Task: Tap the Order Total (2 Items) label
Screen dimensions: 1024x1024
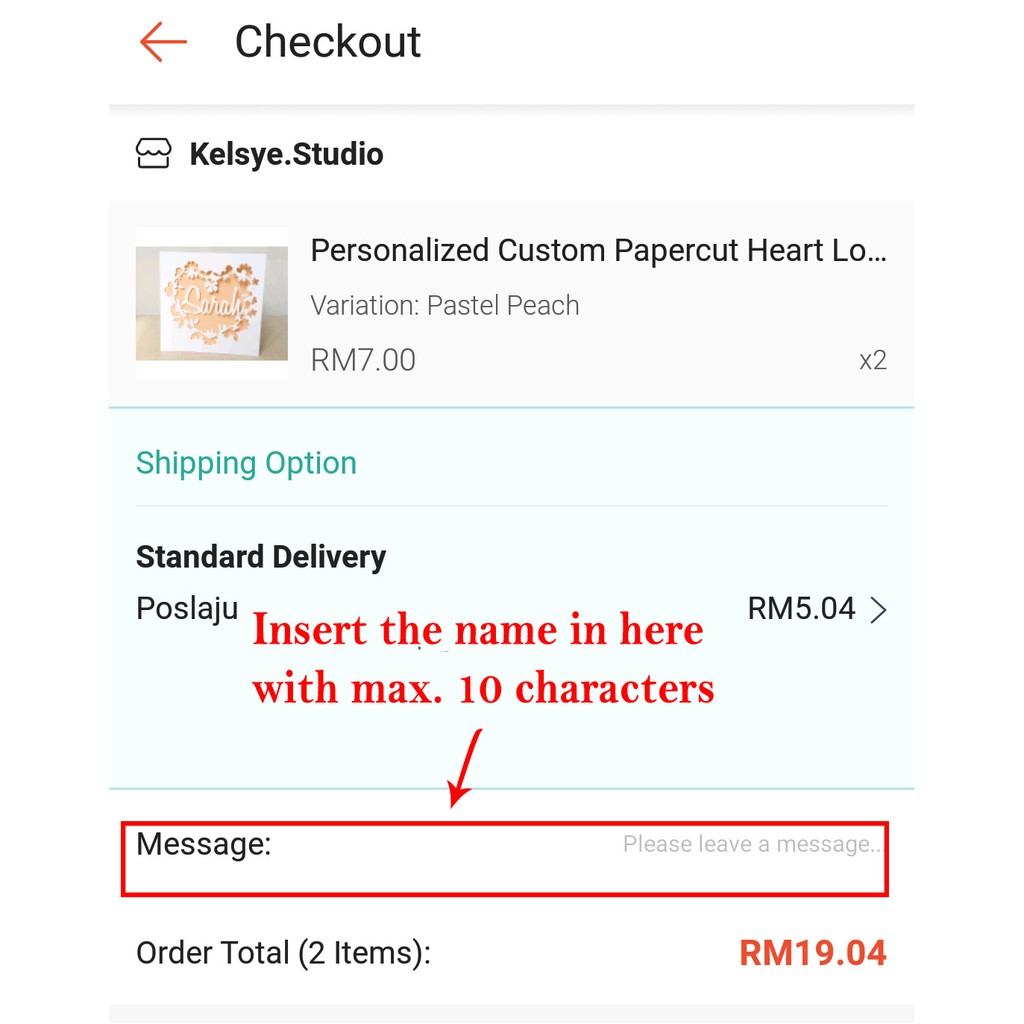Action: point(283,953)
